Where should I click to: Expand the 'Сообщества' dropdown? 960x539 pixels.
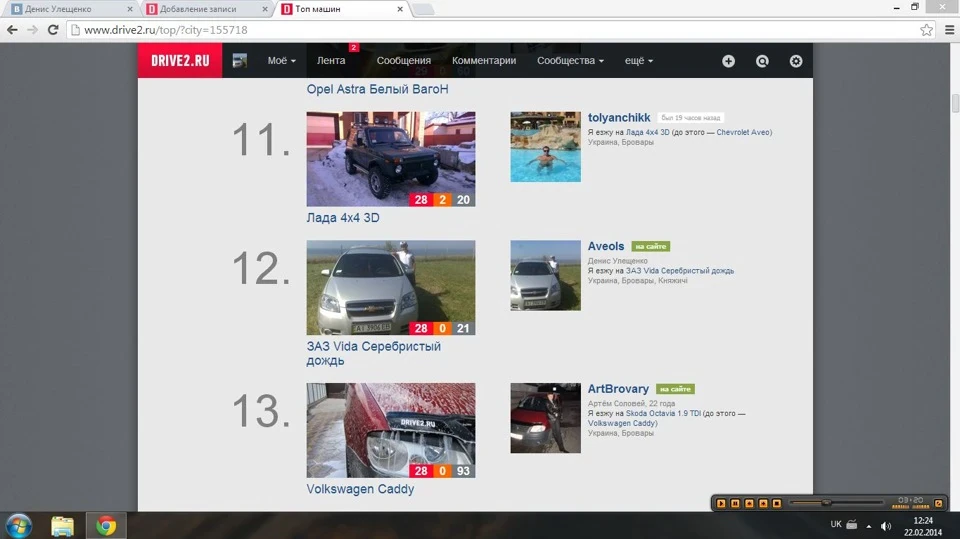570,61
